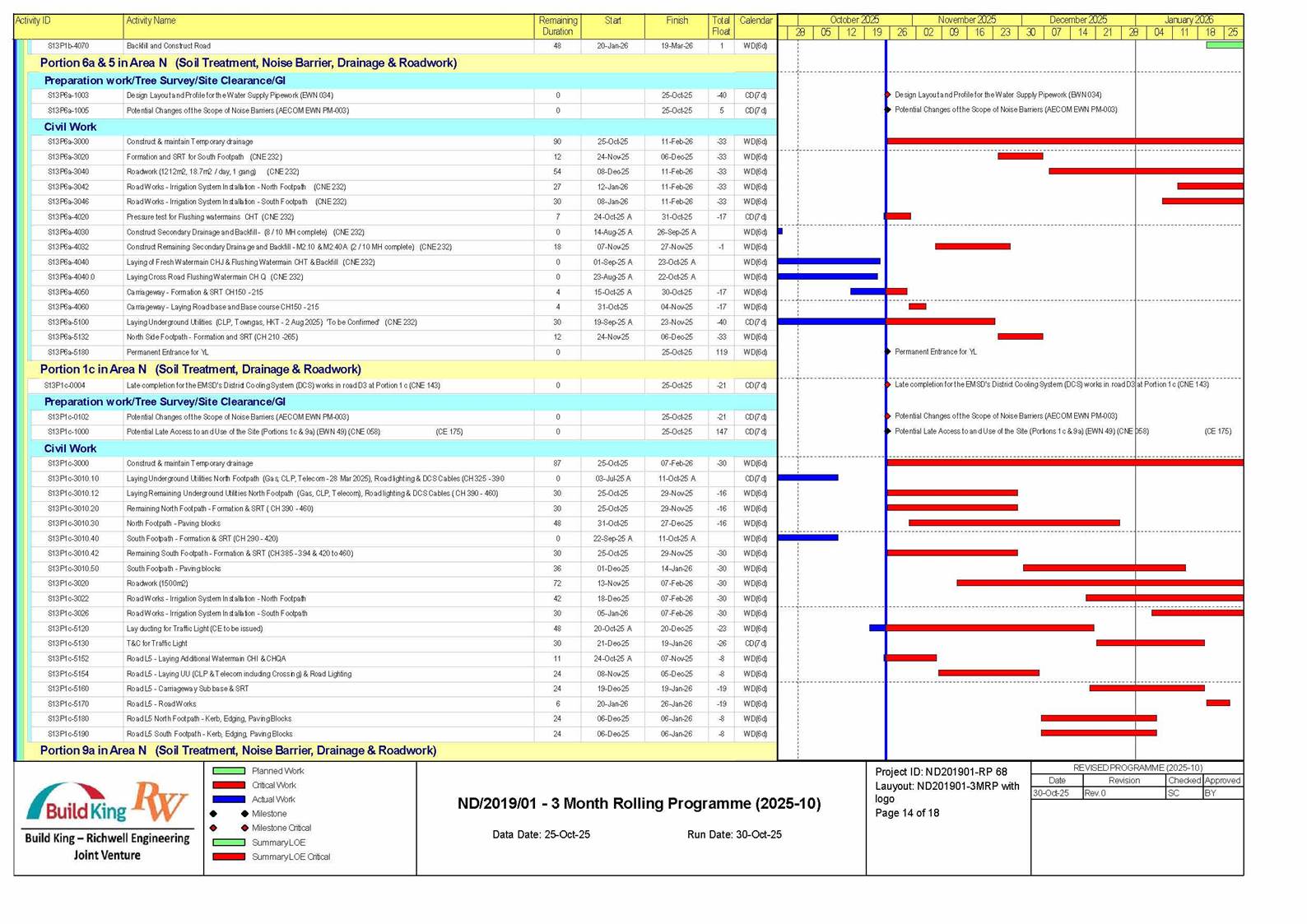Expand Portion 9a in Area N group

pyautogui.click(x=238, y=750)
